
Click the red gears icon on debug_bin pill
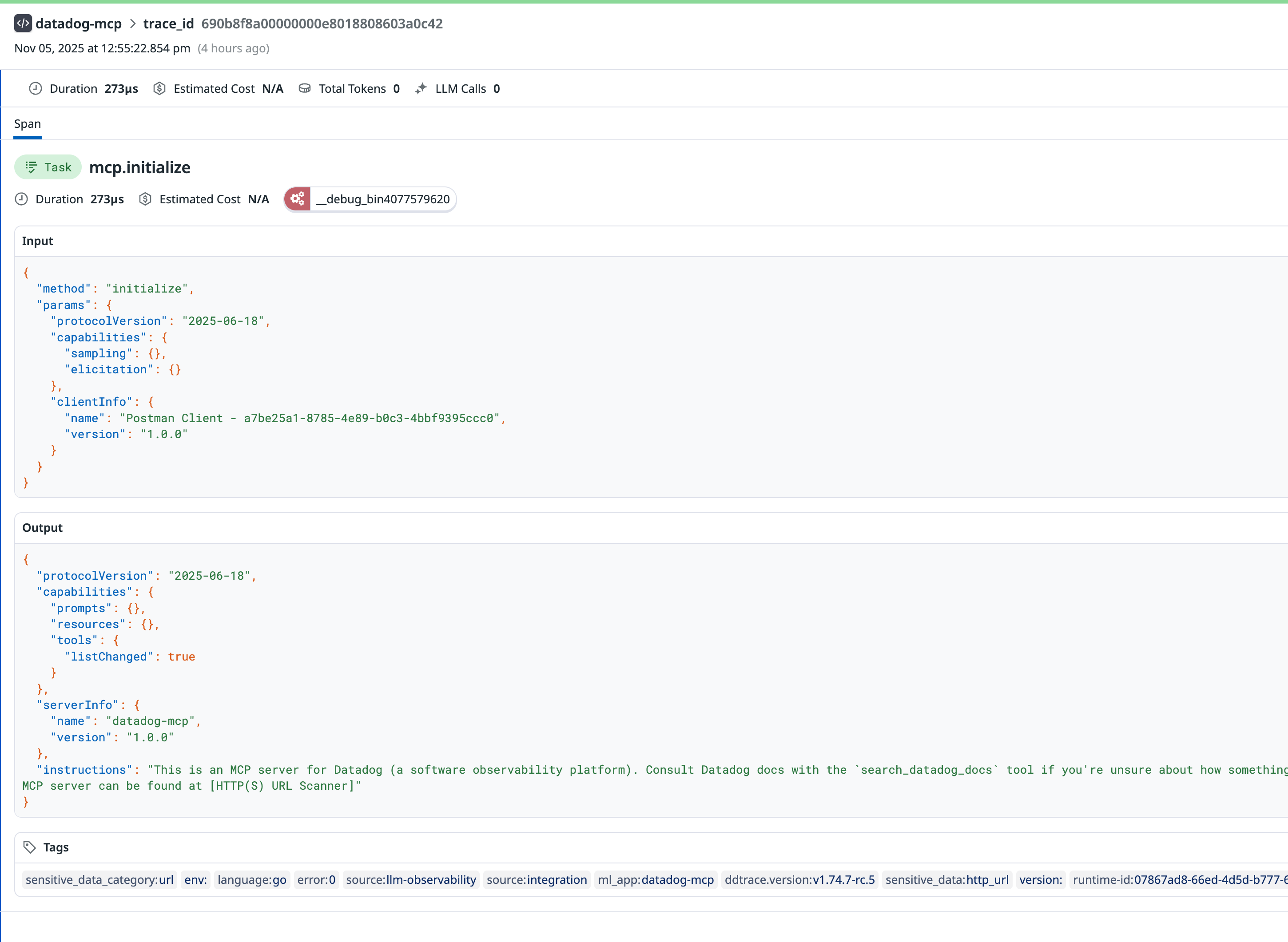pyautogui.click(x=297, y=199)
